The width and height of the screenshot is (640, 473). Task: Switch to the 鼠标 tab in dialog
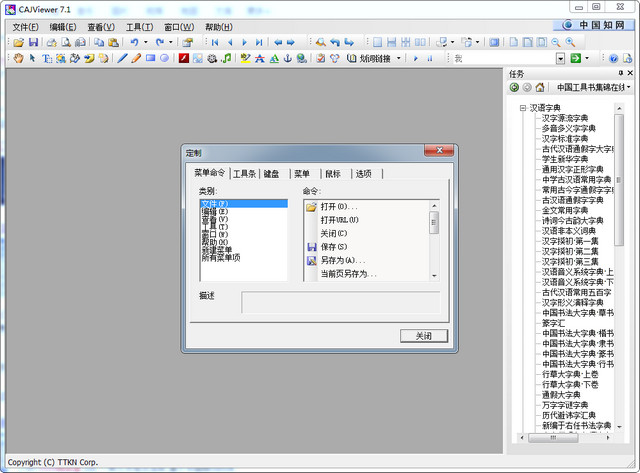tap(333, 174)
